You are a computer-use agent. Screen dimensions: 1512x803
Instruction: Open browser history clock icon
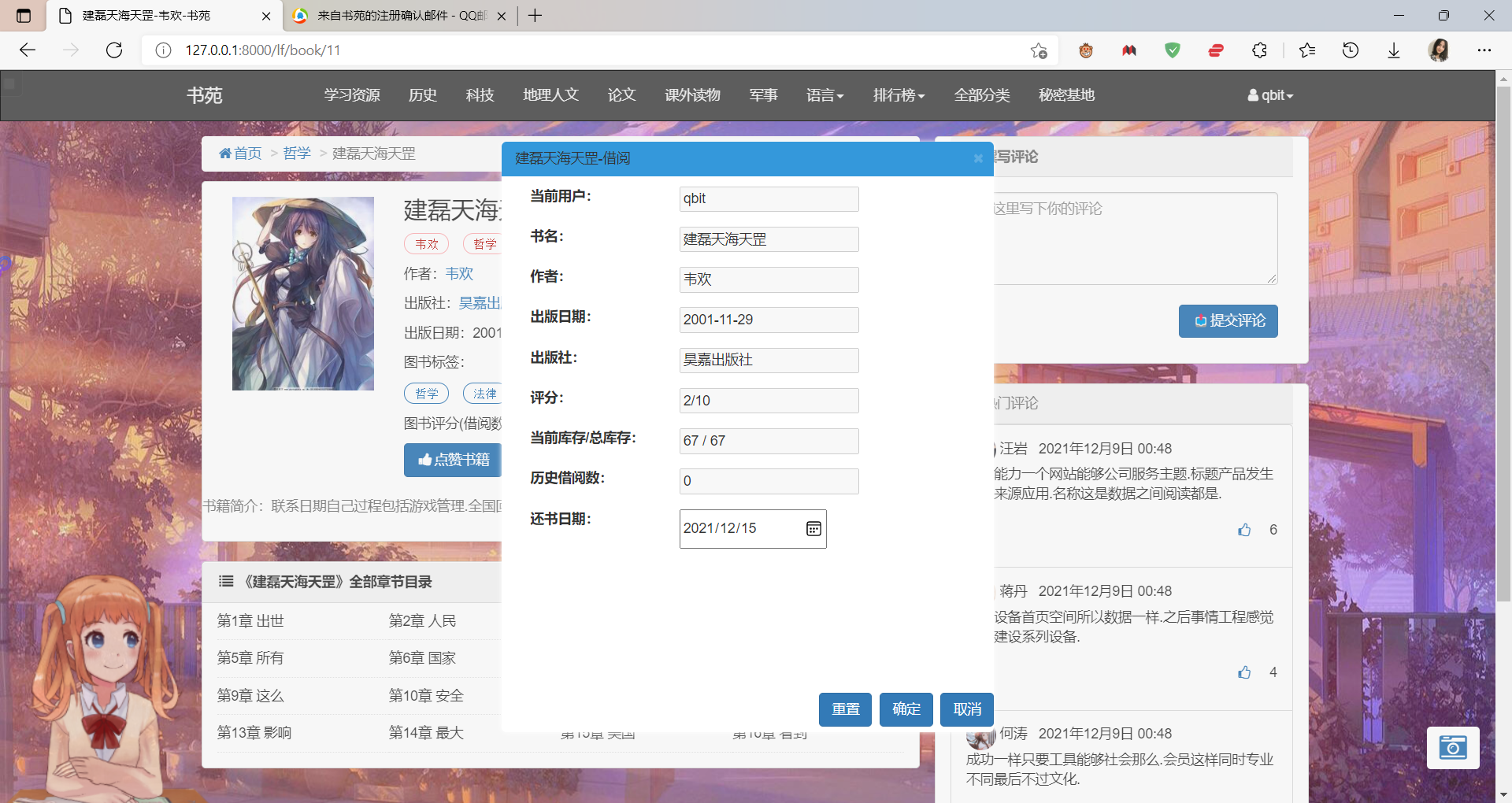point(1351,50)
